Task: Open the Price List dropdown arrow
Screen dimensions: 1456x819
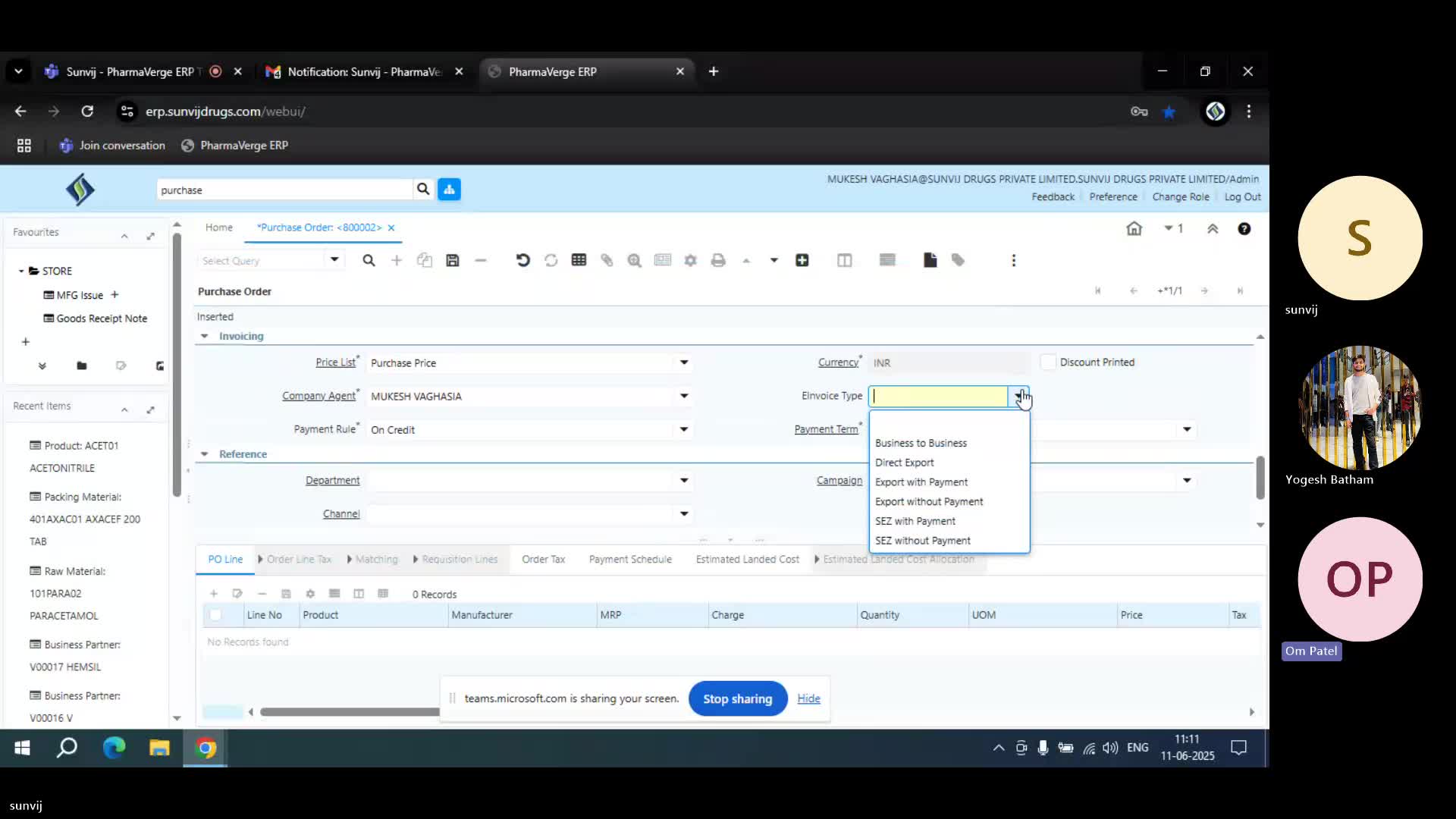Action: (684, 362)
